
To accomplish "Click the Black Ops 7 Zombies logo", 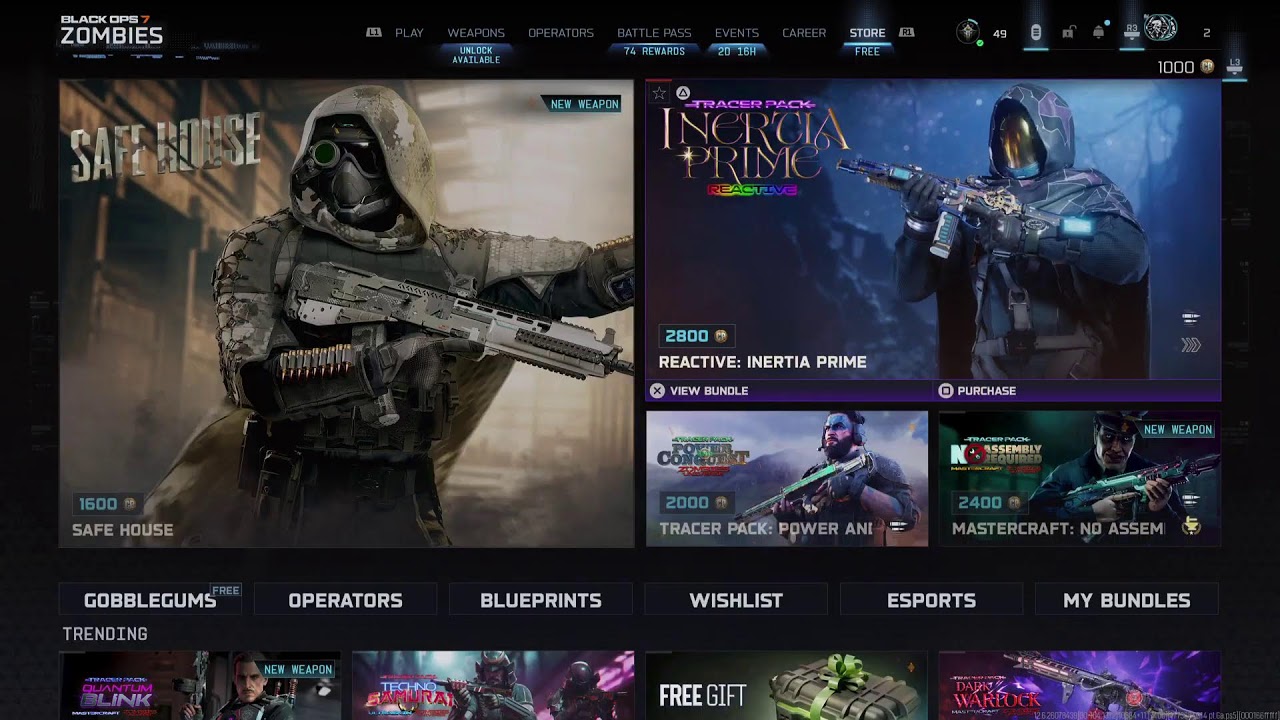I will [111, 30].
